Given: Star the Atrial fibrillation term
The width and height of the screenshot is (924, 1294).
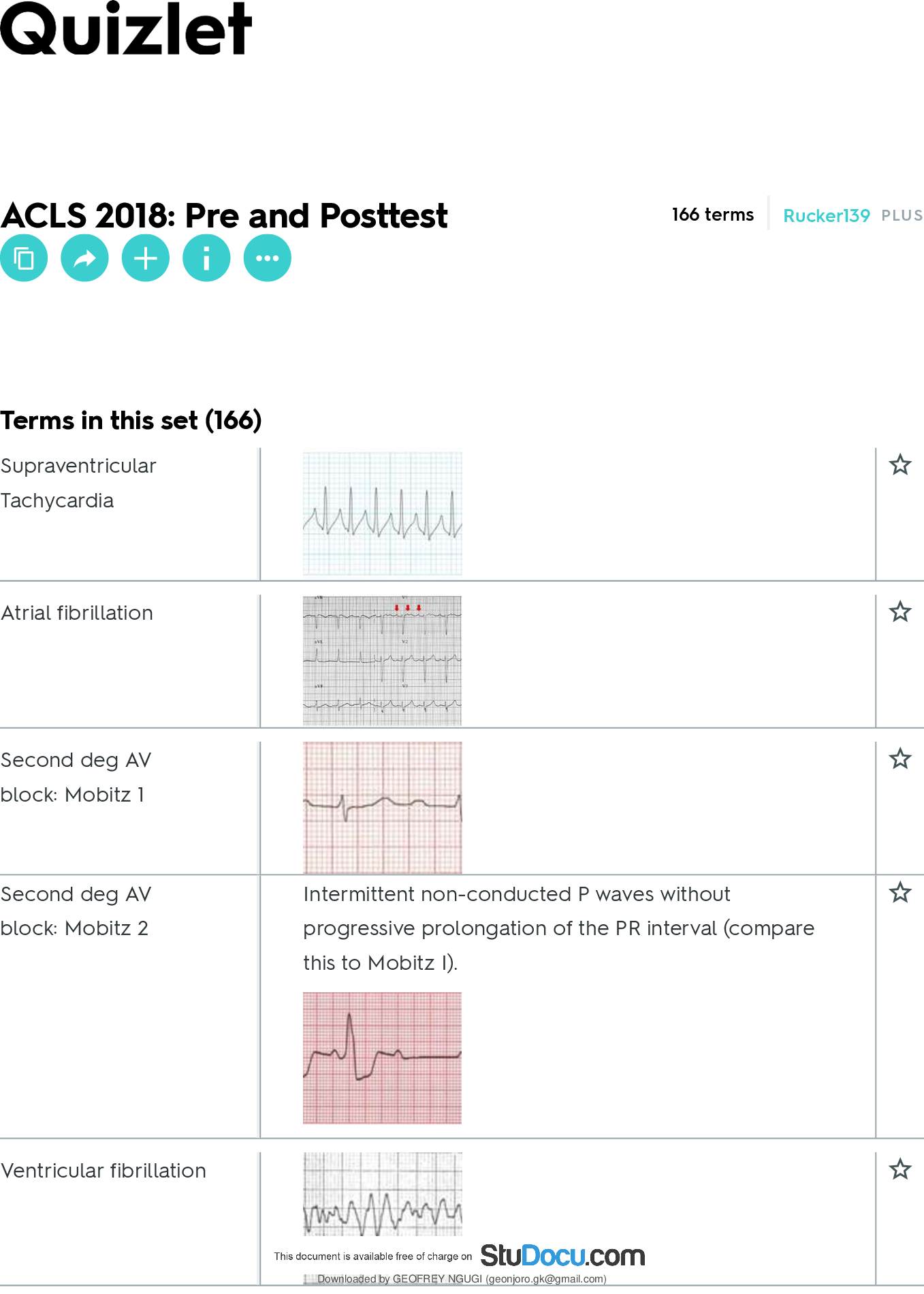Looking at the screenshot, I should click(900, 612).
